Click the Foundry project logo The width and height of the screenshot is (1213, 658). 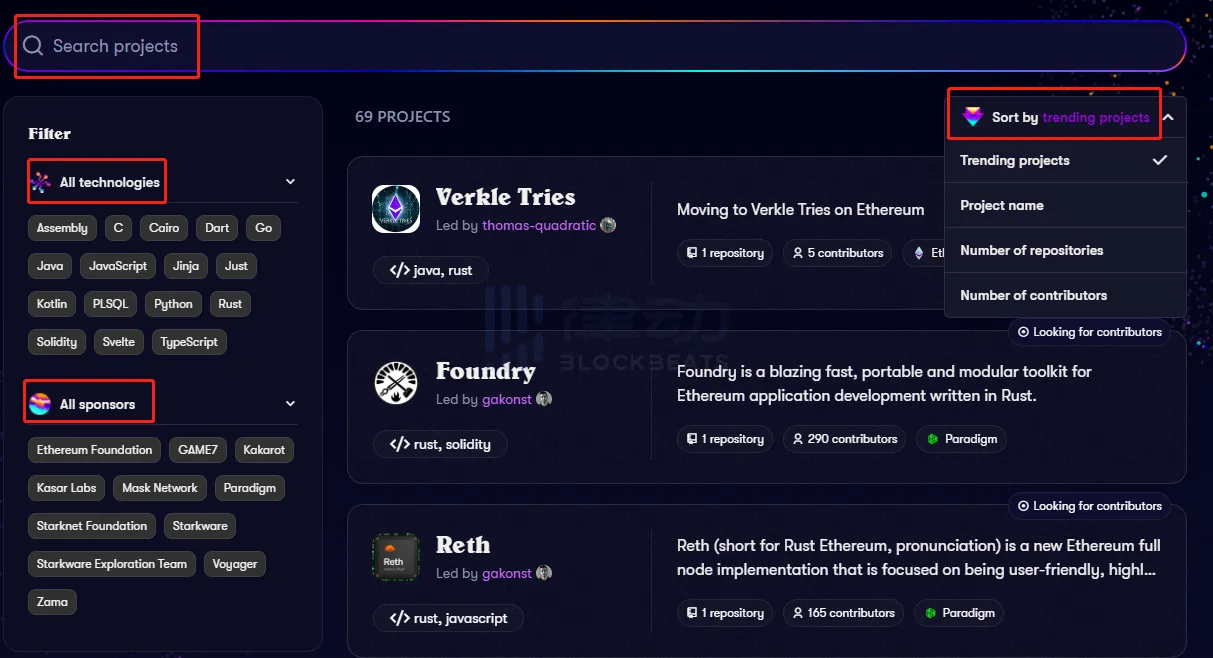click(395, 383)
